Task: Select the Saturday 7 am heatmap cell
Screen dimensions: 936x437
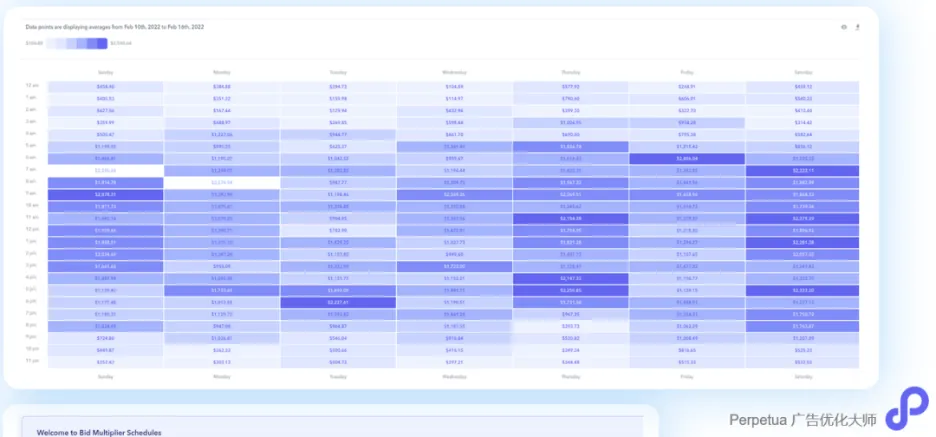Action: pos(803,171)
